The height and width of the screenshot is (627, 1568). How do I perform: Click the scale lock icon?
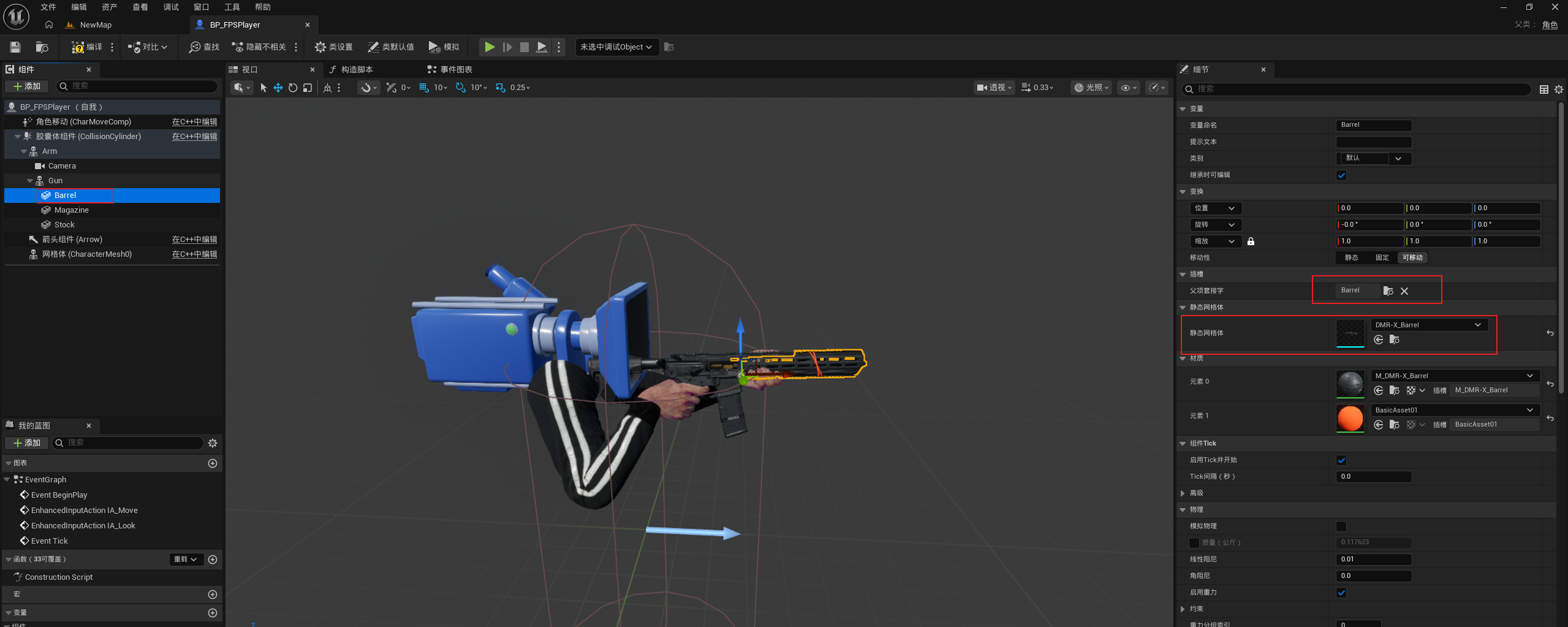1251,241
